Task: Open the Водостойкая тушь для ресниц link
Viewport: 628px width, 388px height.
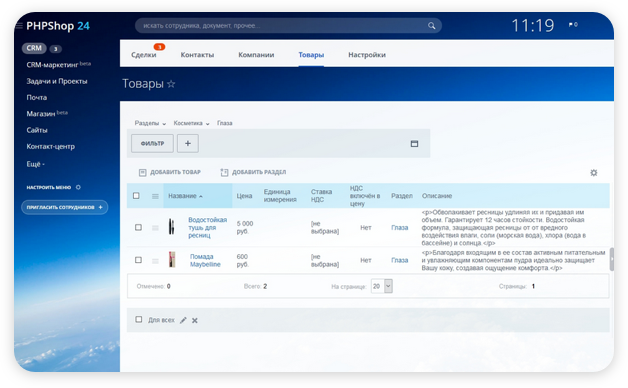Action: click(207, 227)
